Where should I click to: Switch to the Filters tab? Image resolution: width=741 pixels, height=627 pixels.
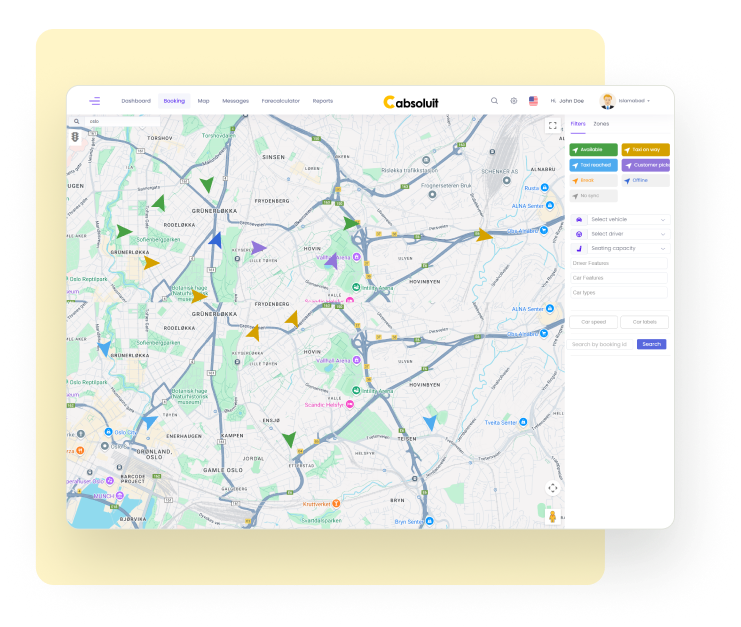(x=578, y=124)
